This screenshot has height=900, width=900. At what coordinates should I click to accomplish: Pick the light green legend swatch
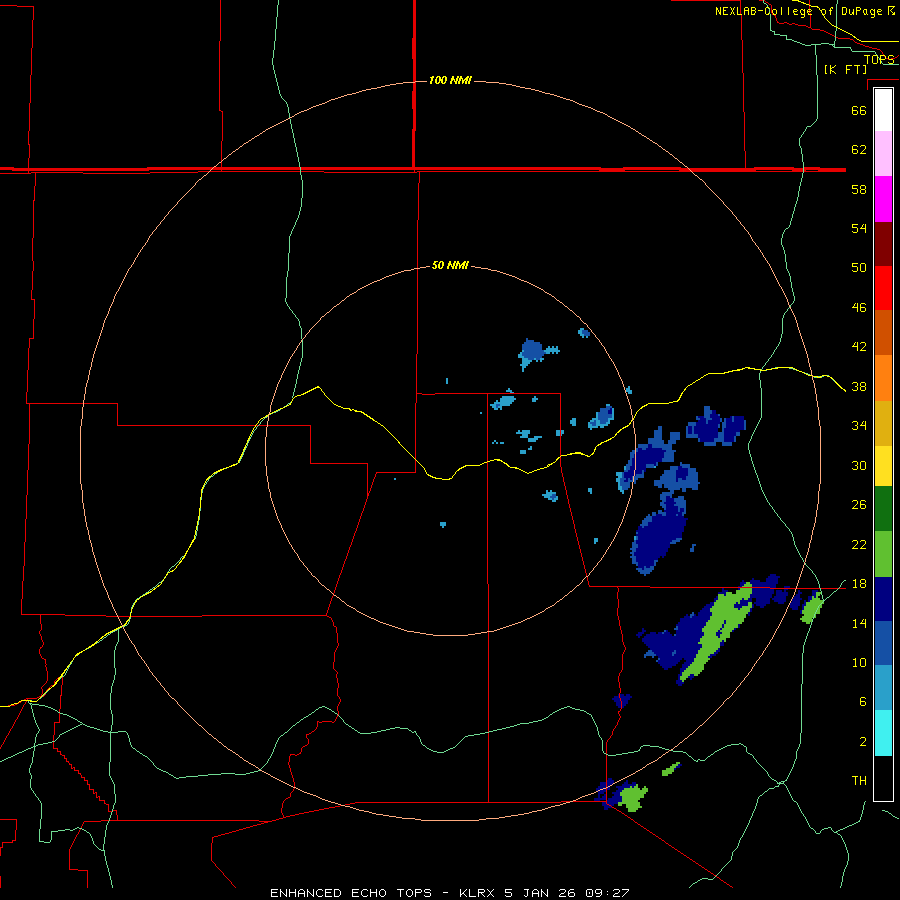coord(883,554)
